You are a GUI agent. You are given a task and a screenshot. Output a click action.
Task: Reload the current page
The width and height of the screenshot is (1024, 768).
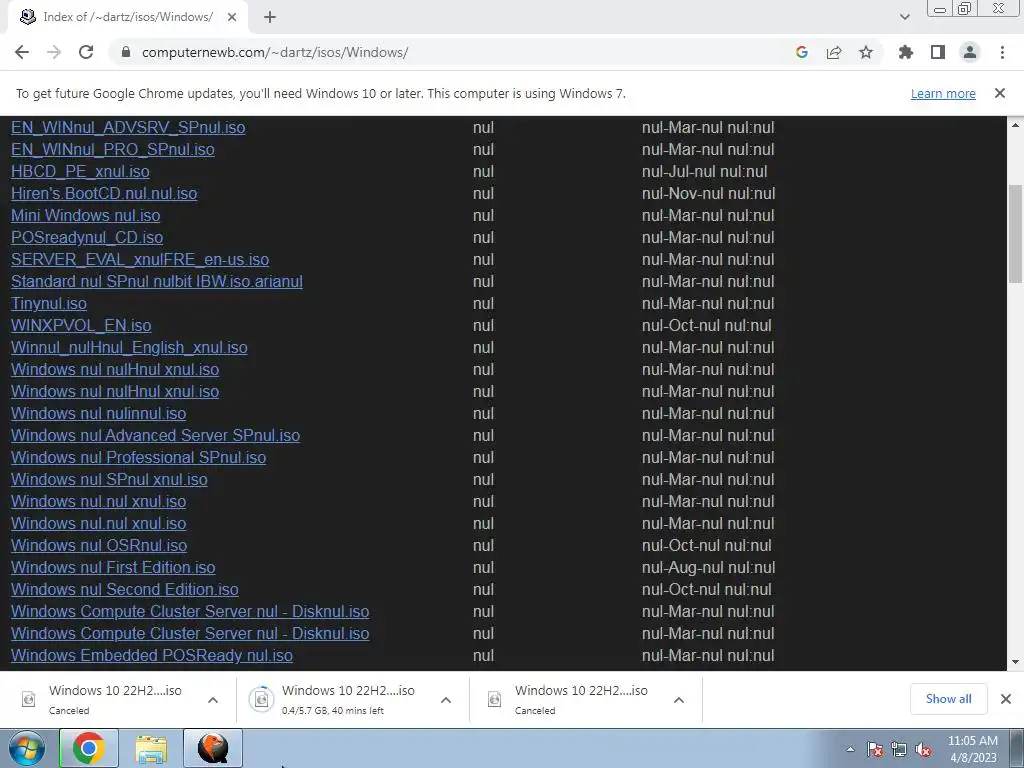click(86, 52)
